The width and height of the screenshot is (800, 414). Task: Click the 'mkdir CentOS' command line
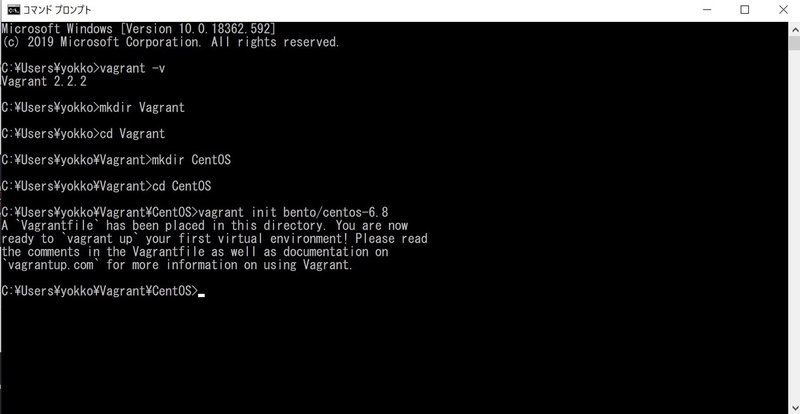[116, 160]
